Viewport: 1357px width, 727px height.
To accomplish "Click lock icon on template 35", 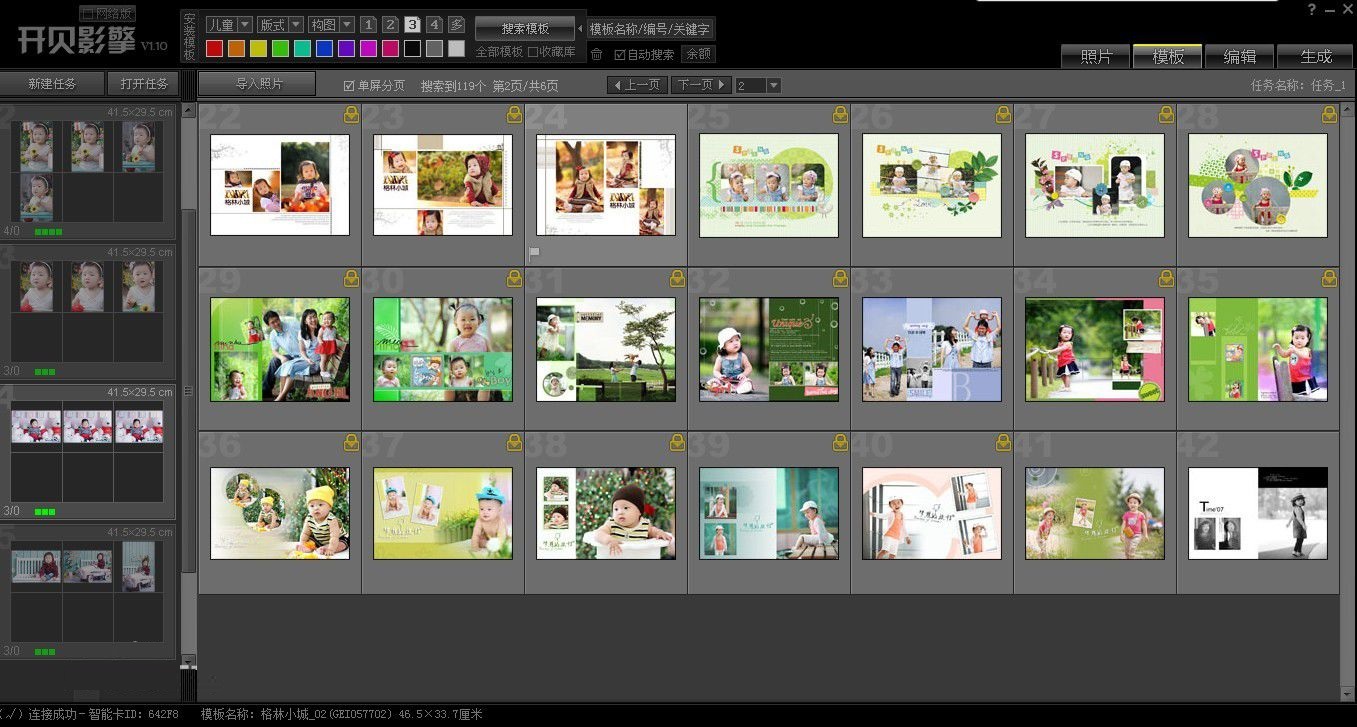I will click(x=1329, y=278).
